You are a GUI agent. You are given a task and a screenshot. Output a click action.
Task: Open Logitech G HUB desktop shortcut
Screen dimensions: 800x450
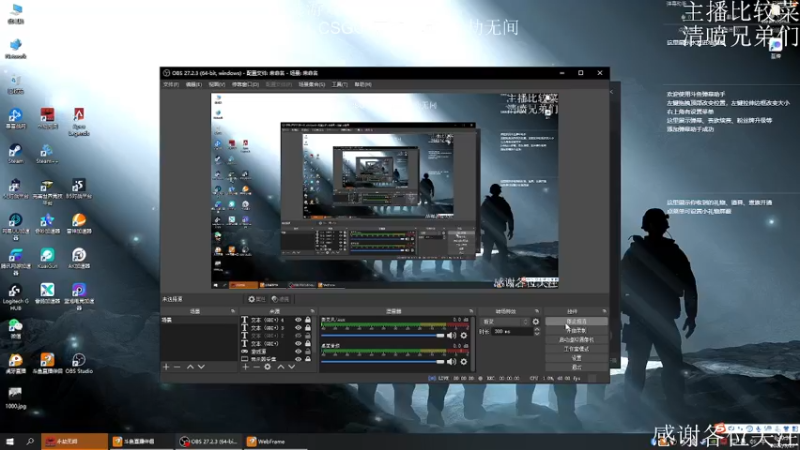coord(15,297)
